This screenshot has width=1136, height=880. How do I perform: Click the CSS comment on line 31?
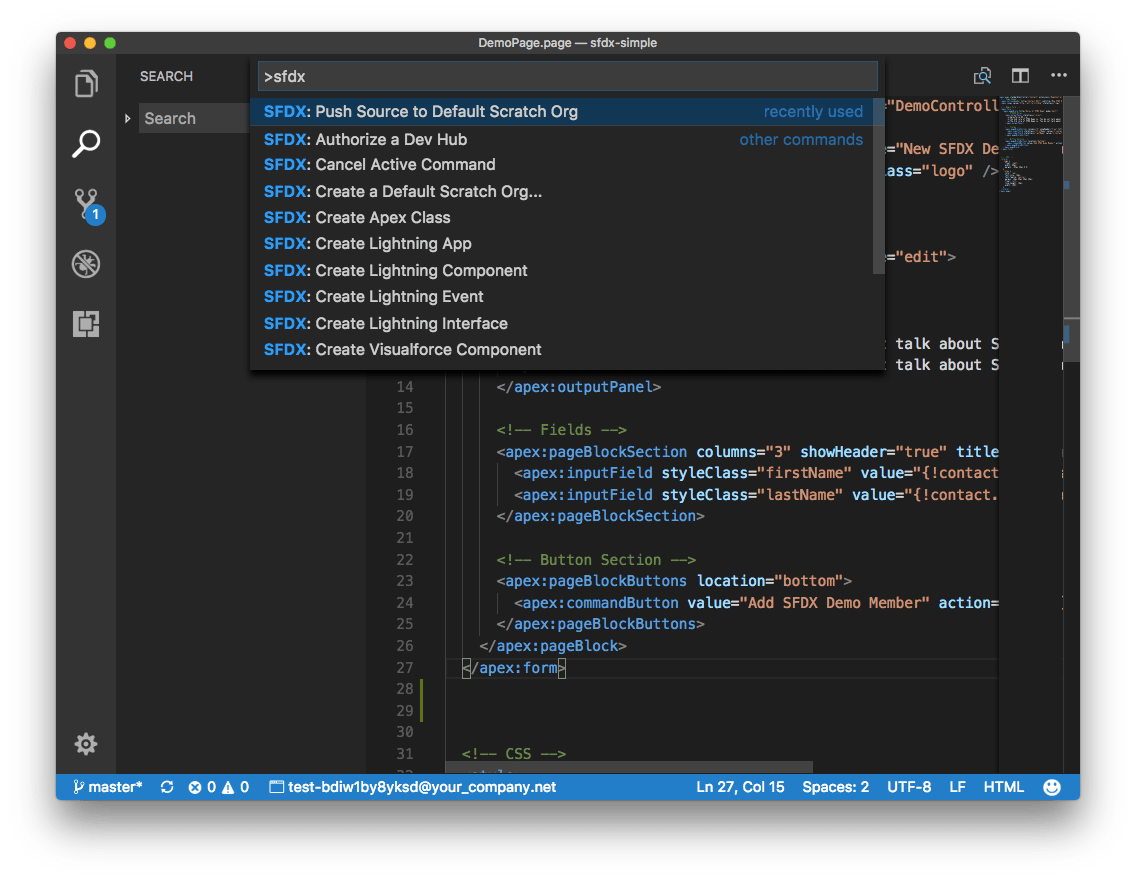[514, 753]
